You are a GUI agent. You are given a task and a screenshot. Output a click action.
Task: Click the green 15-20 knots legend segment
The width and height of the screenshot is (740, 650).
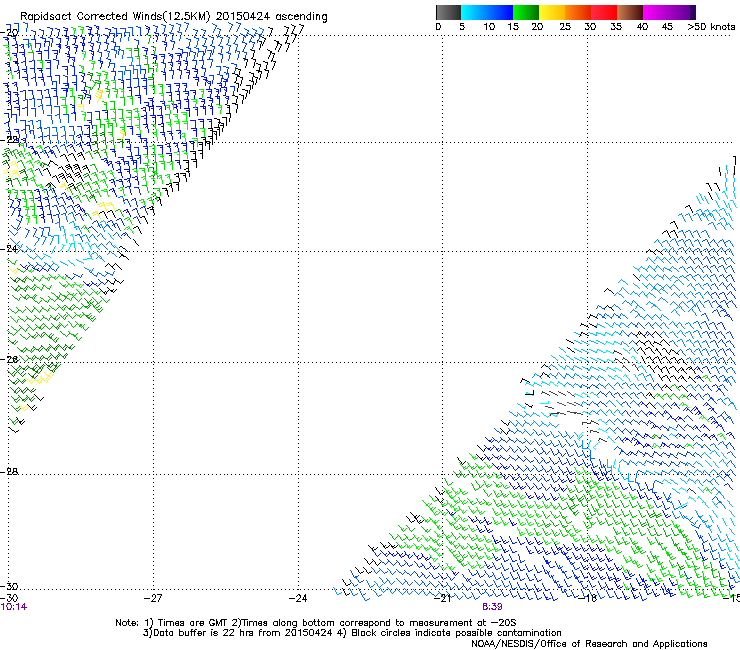click(x=526, y=12)
